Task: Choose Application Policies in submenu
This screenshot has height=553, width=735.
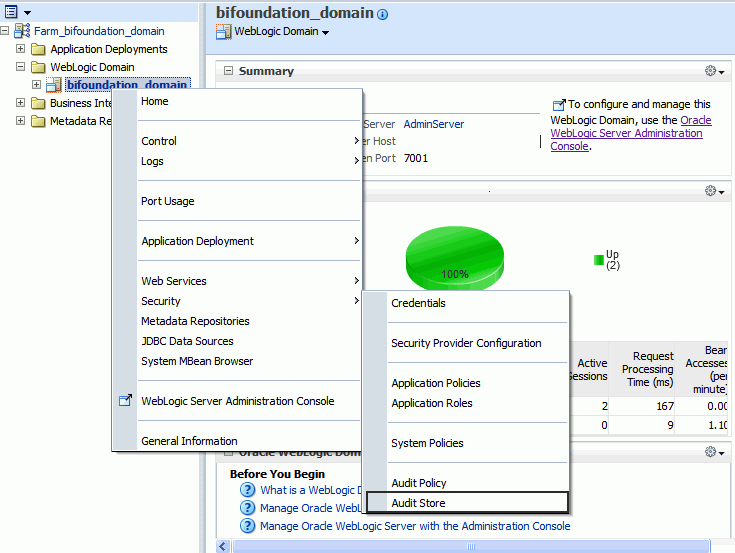Action: 436,383
